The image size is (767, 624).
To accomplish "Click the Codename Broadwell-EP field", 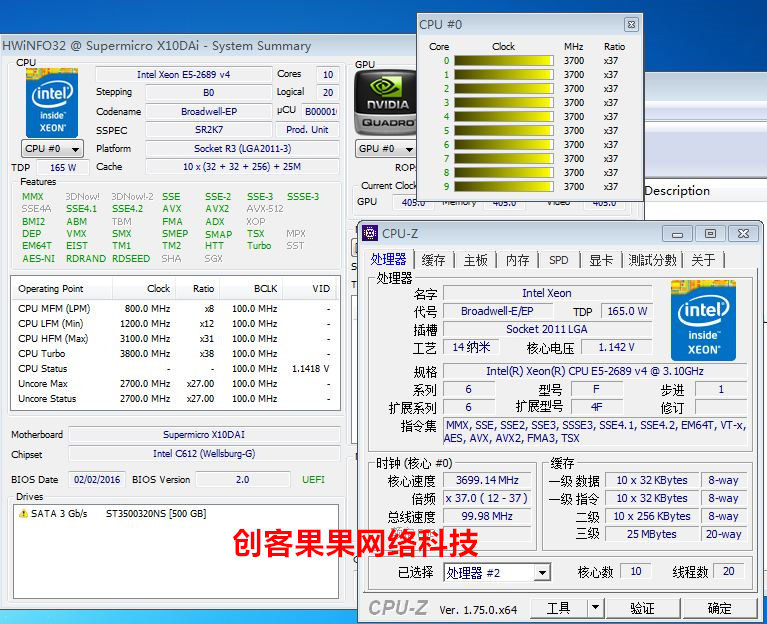I will click(208, 111).
